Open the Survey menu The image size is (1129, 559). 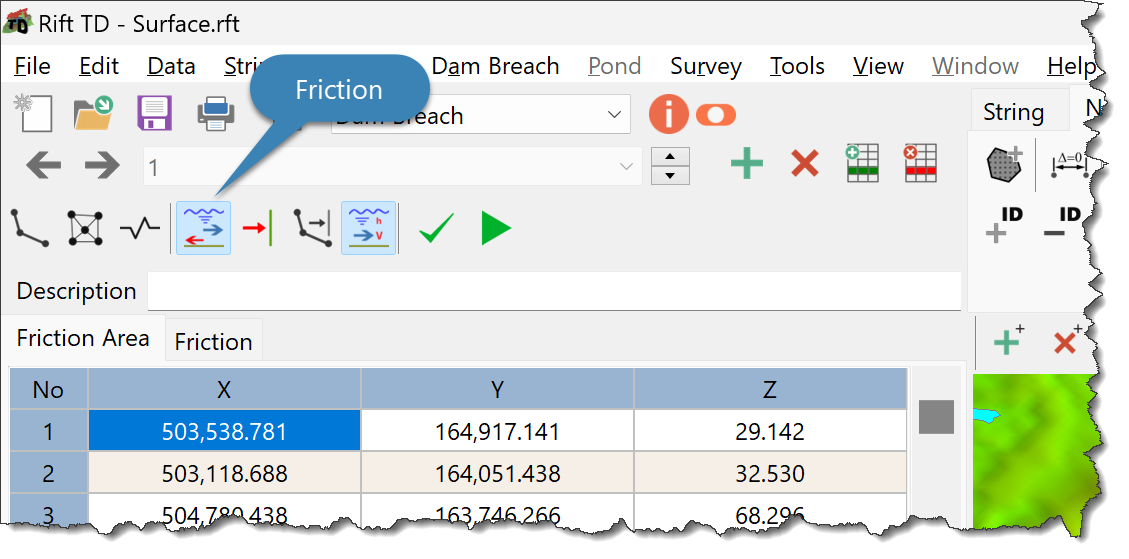705,67
